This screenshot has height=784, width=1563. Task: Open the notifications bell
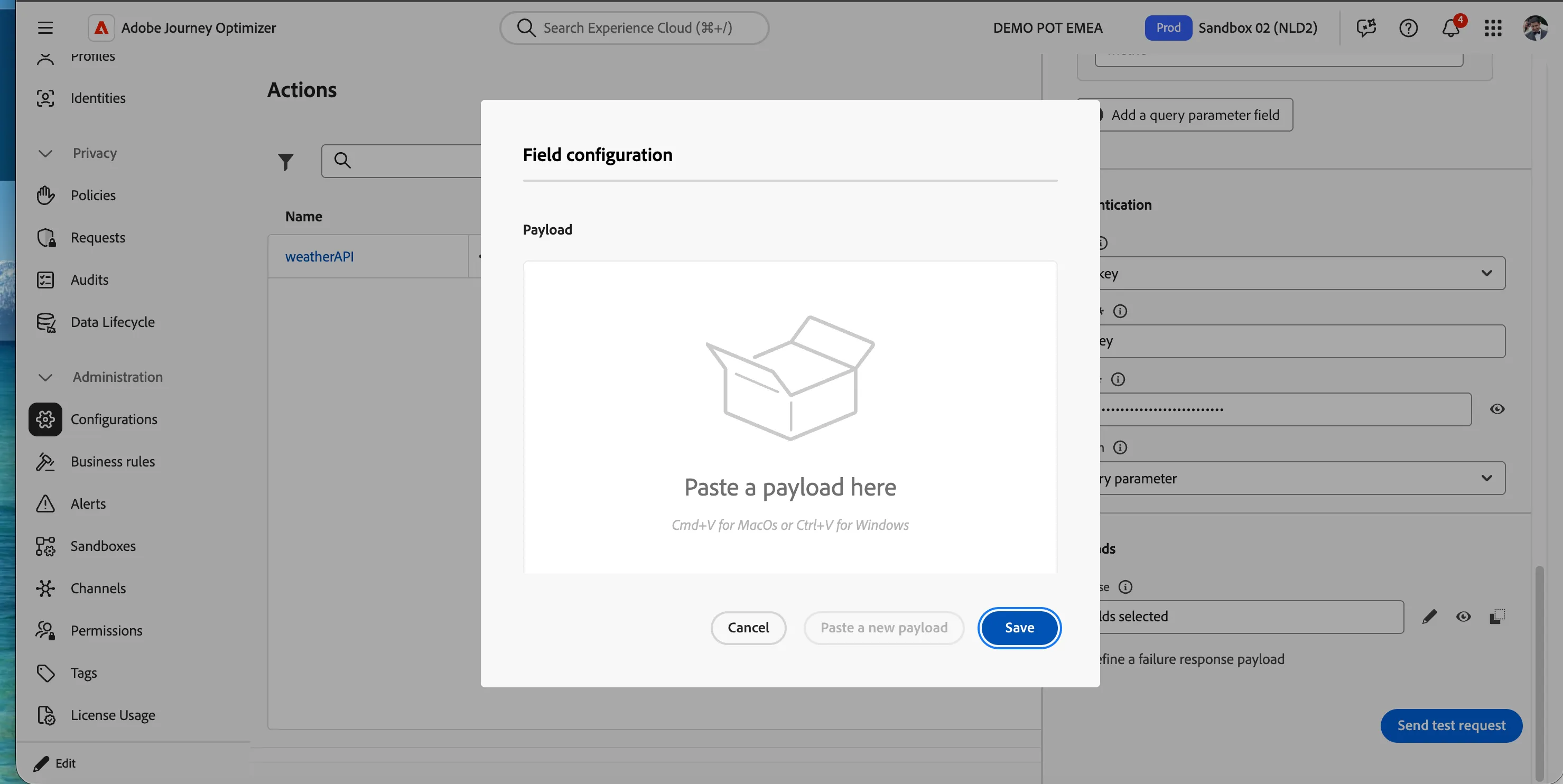(x=1451, y=28)
